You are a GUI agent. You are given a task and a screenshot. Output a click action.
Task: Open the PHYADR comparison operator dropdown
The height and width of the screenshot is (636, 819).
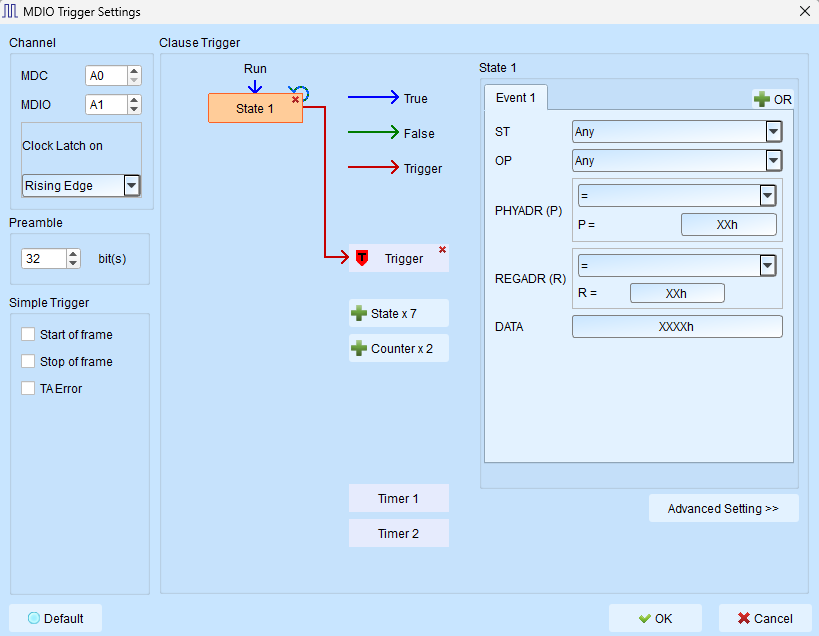pos(767,196)
